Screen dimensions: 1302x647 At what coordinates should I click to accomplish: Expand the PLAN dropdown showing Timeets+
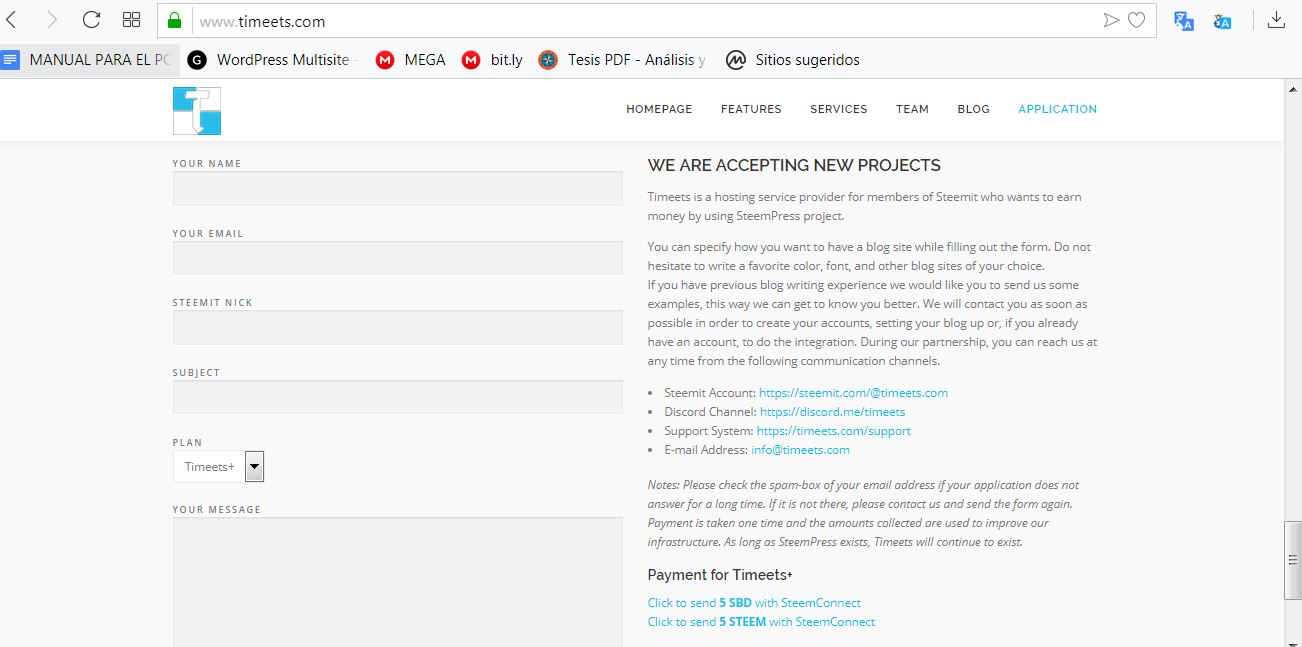coord(218,466)
